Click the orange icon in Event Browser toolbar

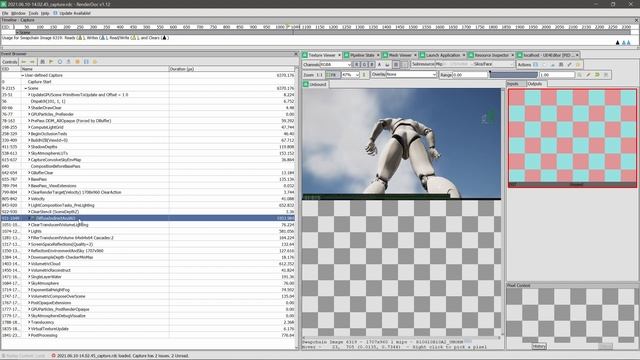[77, 62]
